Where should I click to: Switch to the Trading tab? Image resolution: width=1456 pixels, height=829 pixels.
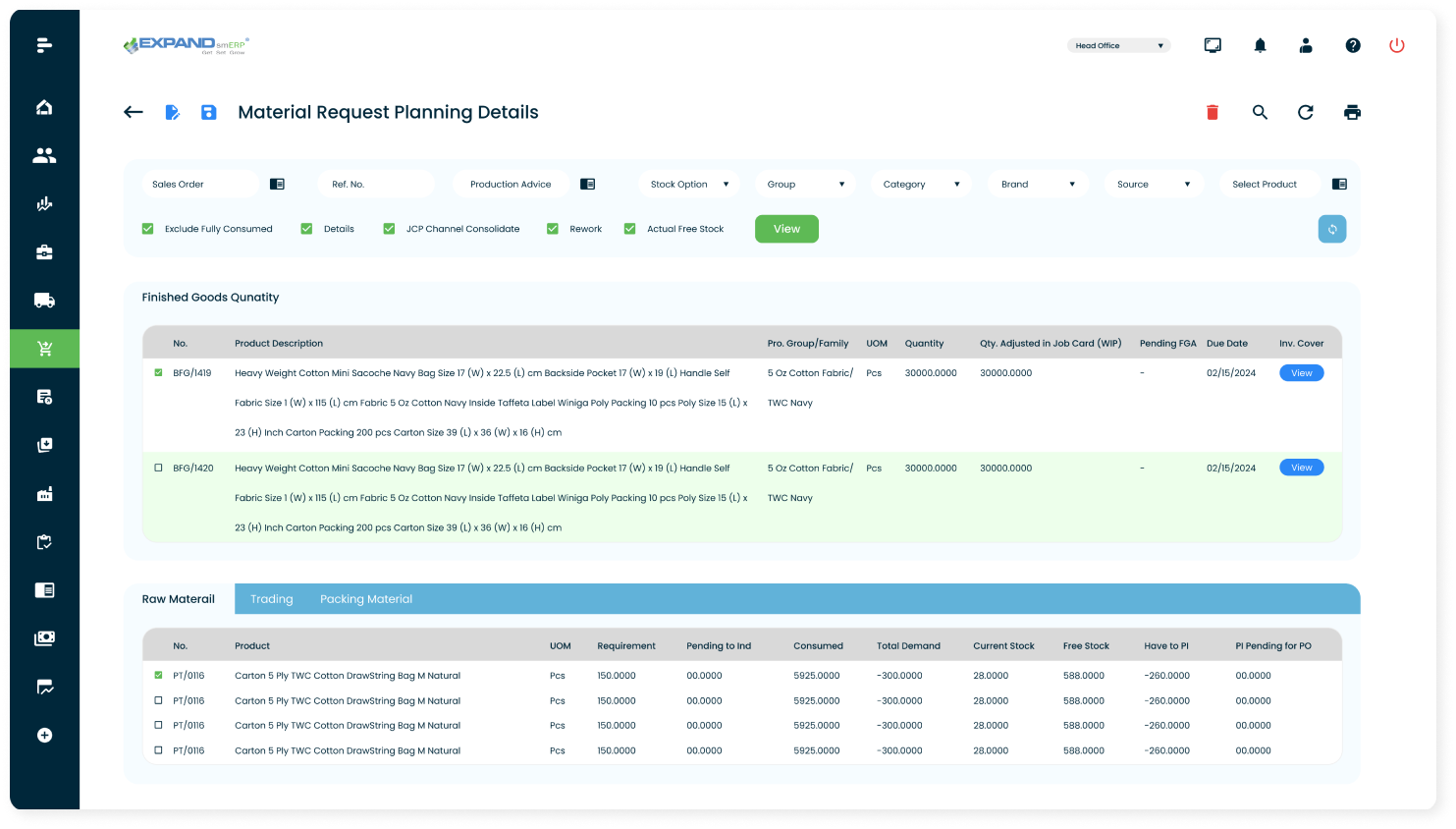(x=271, y=599)
